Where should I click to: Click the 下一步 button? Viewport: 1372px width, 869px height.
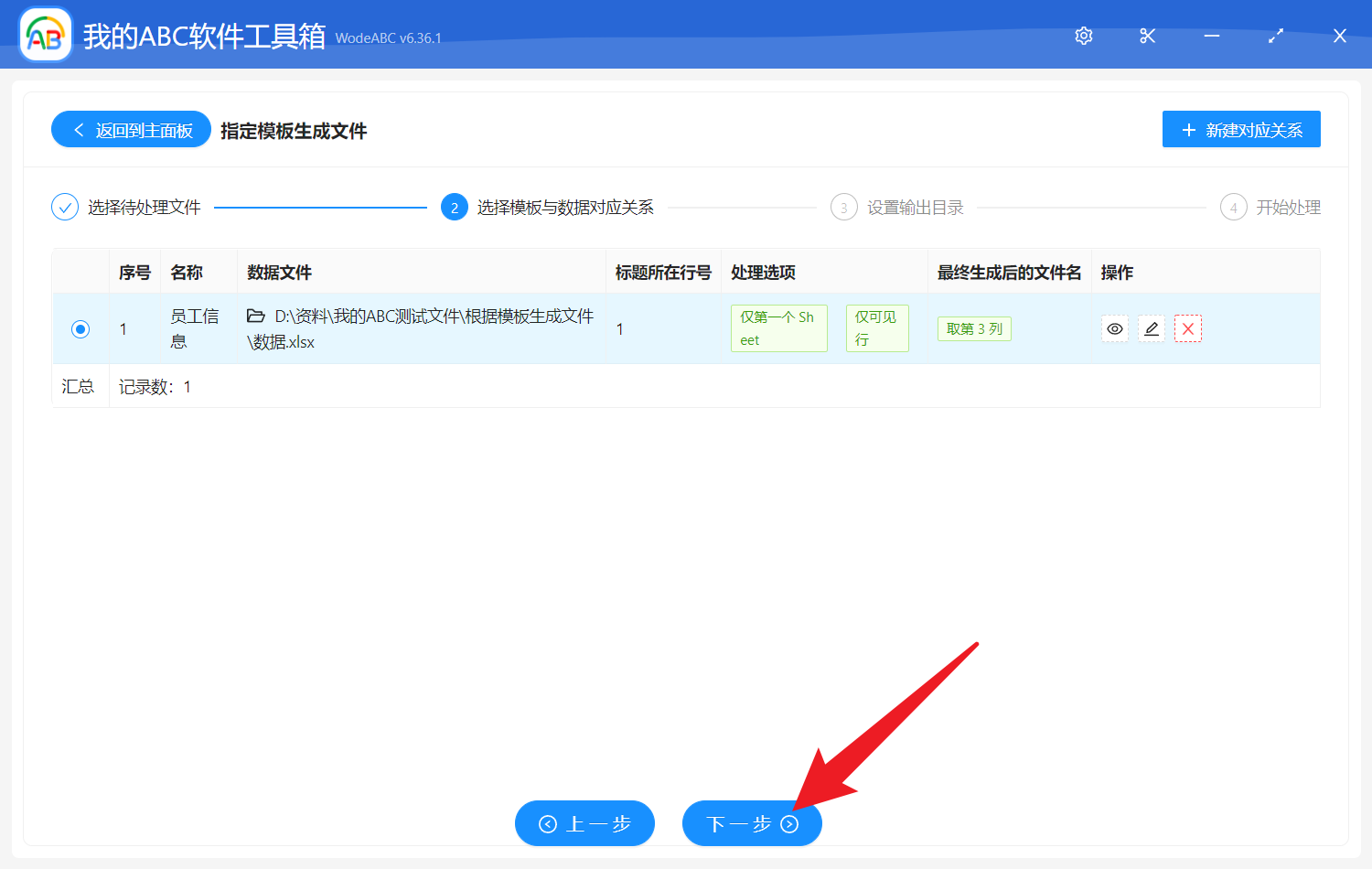click(752, 823)
